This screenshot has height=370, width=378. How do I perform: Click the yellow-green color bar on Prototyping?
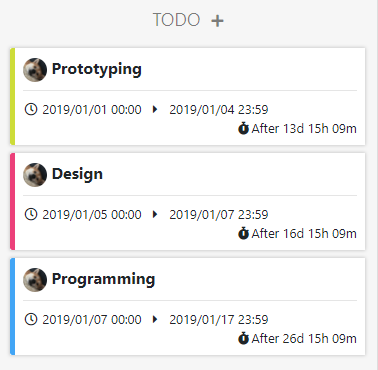12,96
